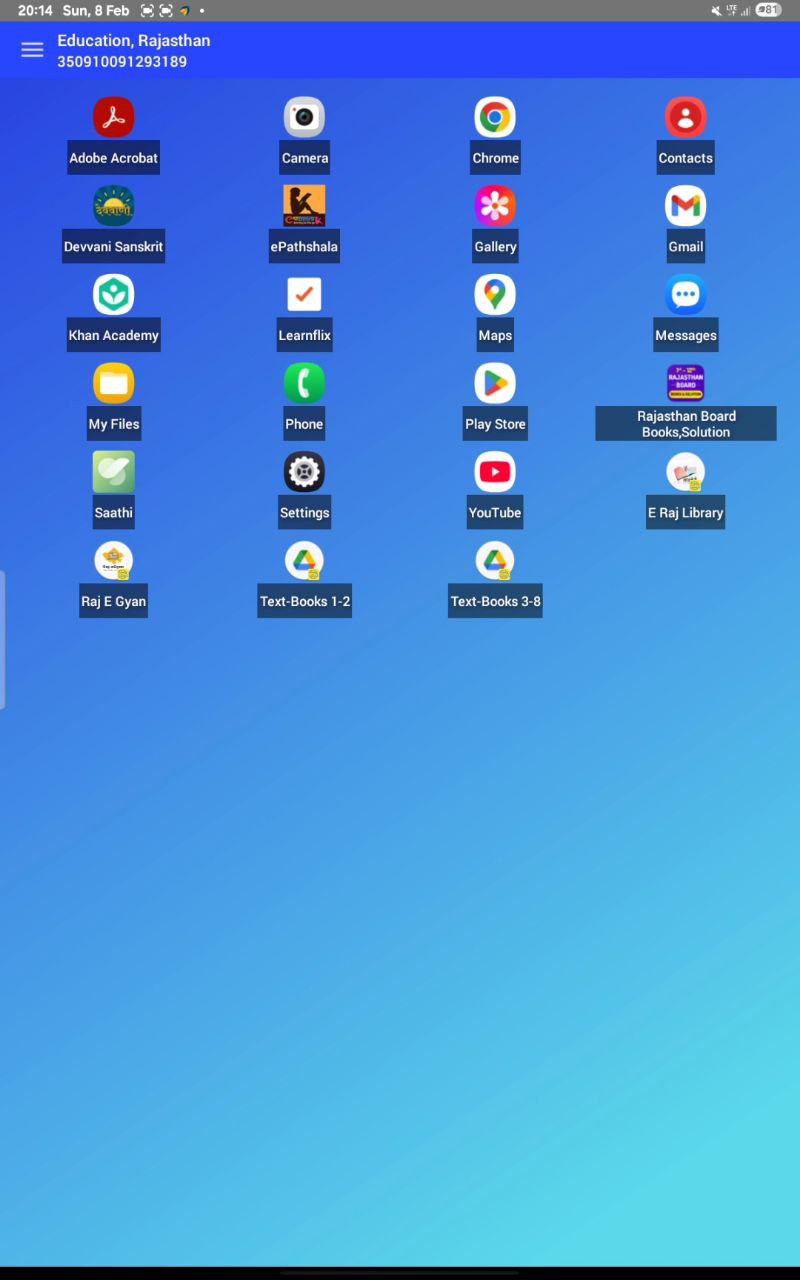
Task: Open the Saathi app
Action: [x=113, y=471]
